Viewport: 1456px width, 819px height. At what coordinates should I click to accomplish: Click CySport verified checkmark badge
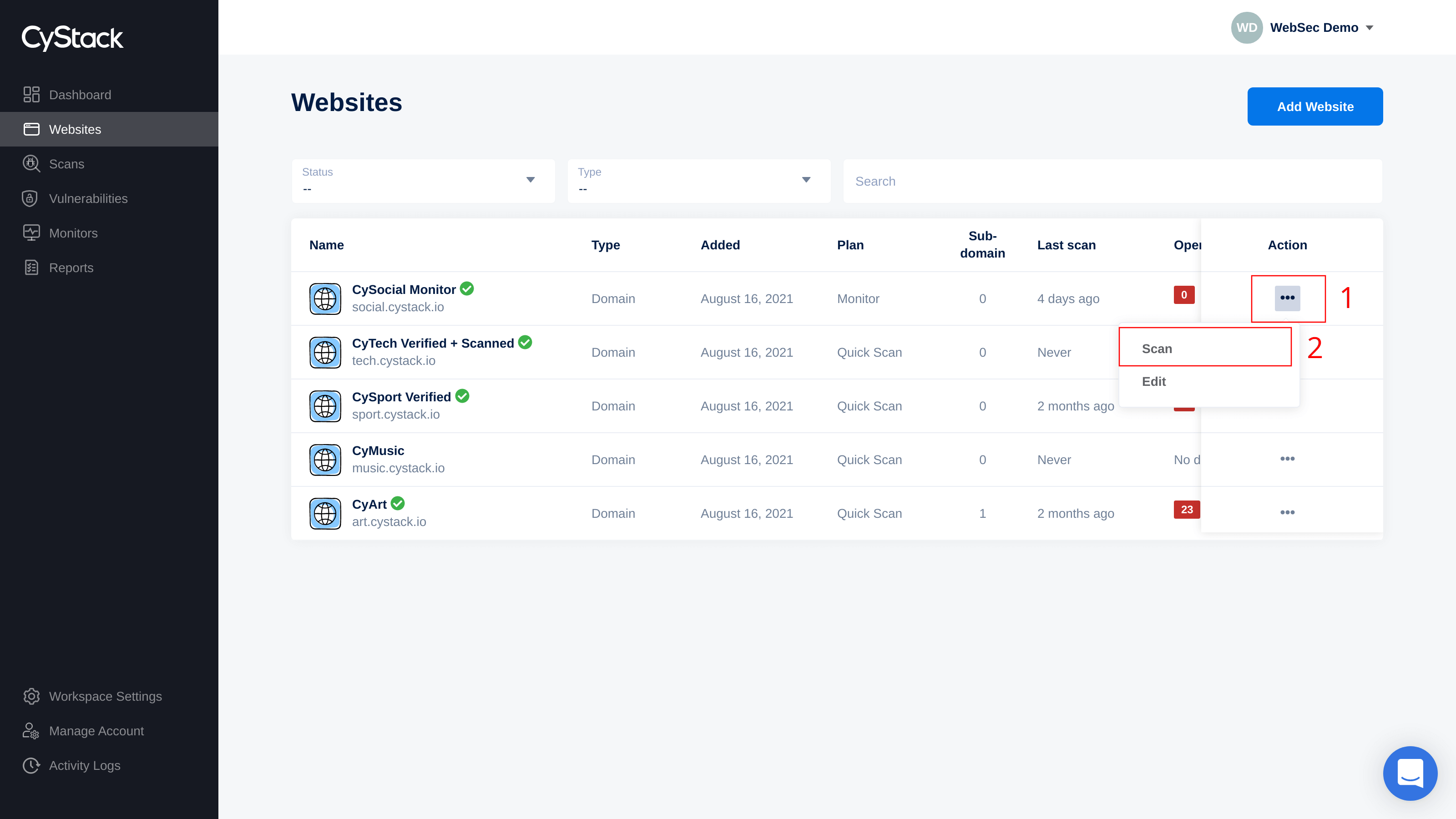click(x=462, y=396)
